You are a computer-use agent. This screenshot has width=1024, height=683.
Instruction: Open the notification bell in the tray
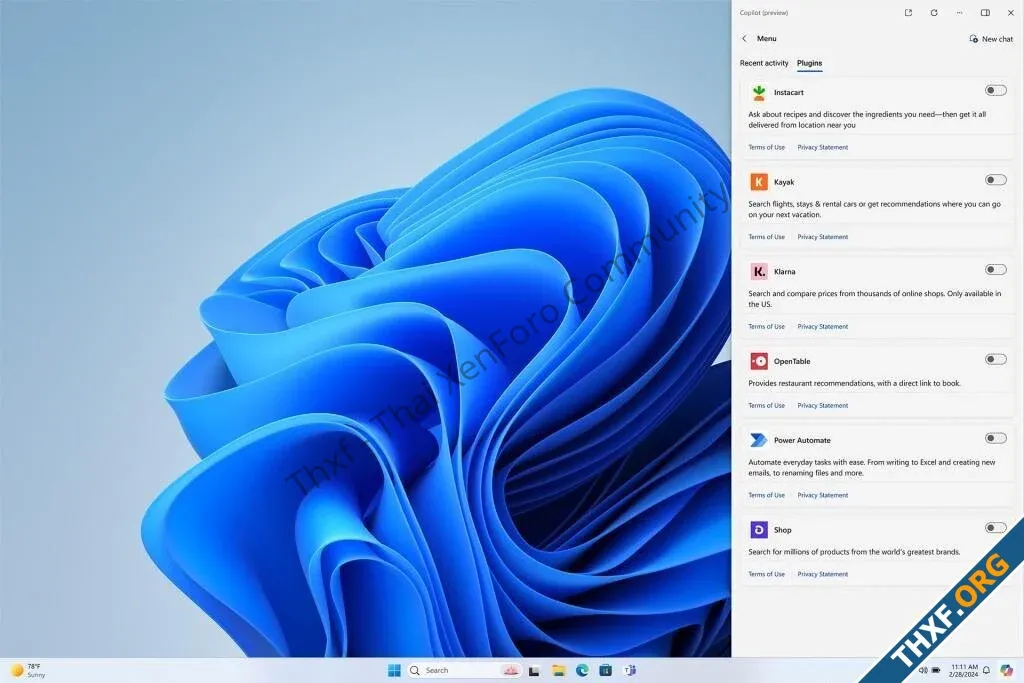point(987,671)
